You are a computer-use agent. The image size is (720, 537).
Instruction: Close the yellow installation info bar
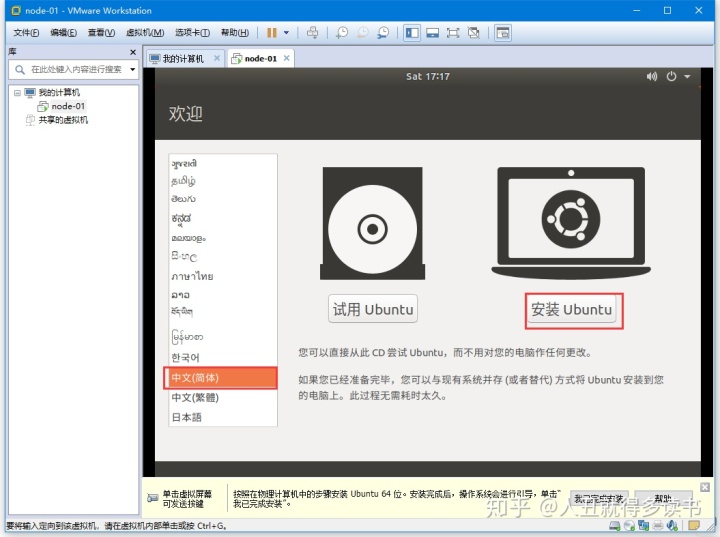(x=705, y=487)
